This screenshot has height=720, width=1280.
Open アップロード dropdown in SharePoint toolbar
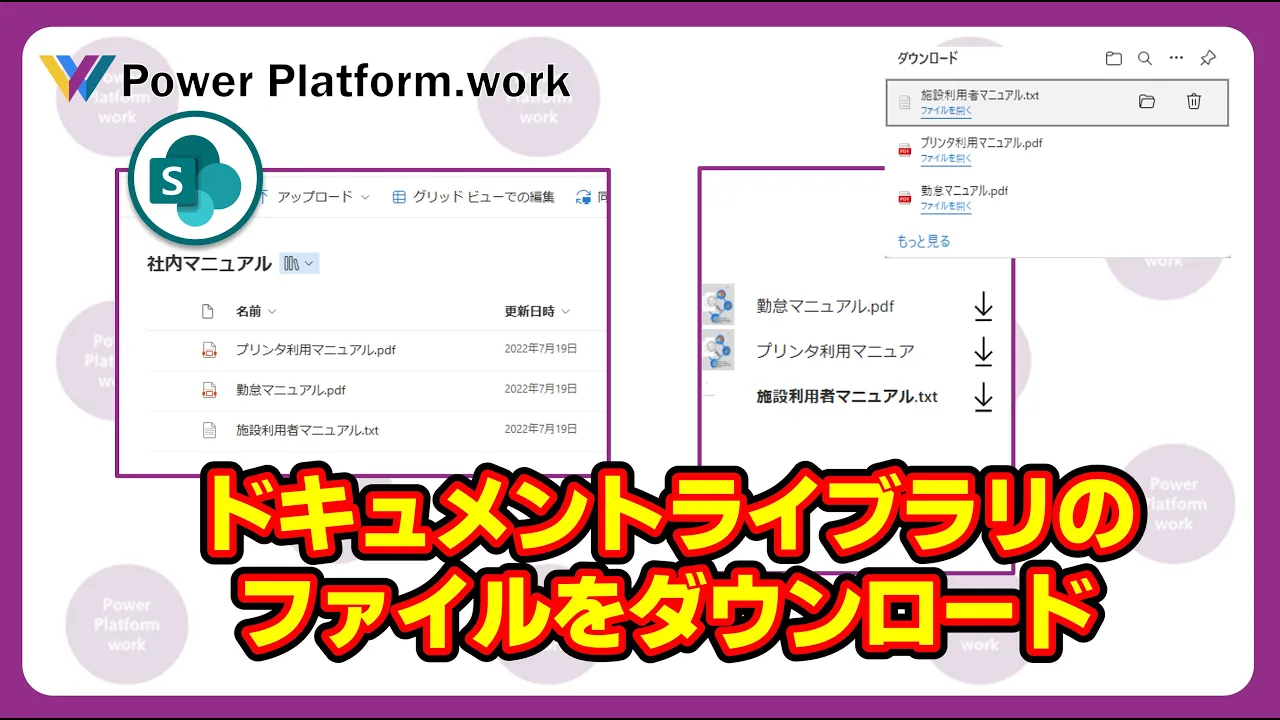pos(314,197)
